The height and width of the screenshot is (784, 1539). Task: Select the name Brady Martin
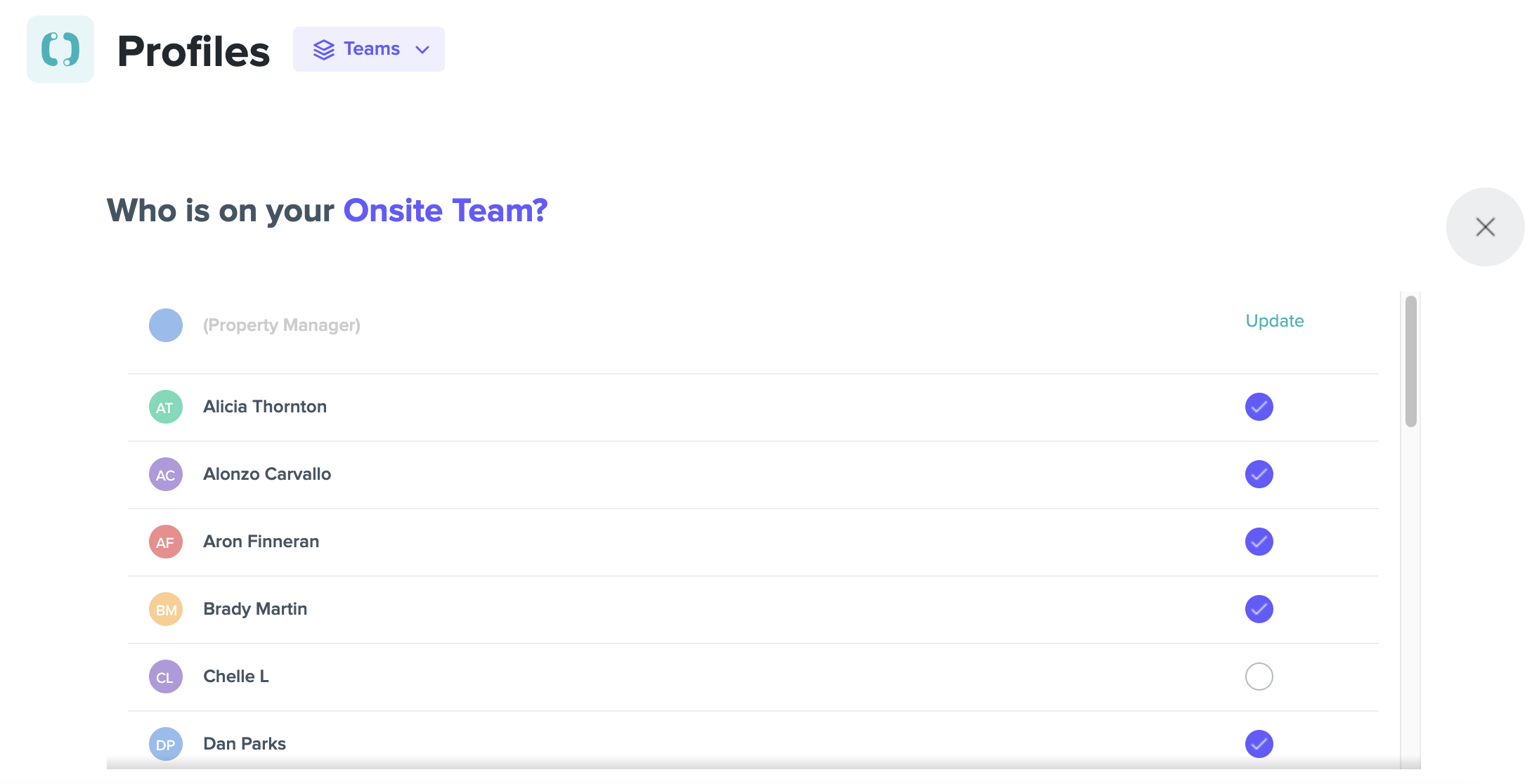255,609
